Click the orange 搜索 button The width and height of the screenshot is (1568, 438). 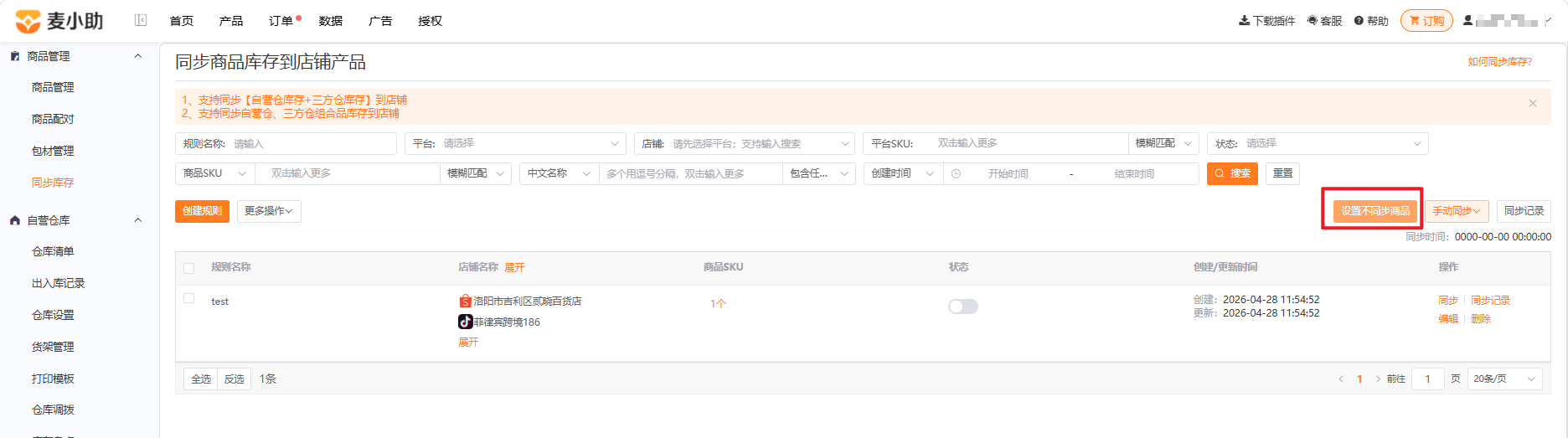coord(1232,173)
